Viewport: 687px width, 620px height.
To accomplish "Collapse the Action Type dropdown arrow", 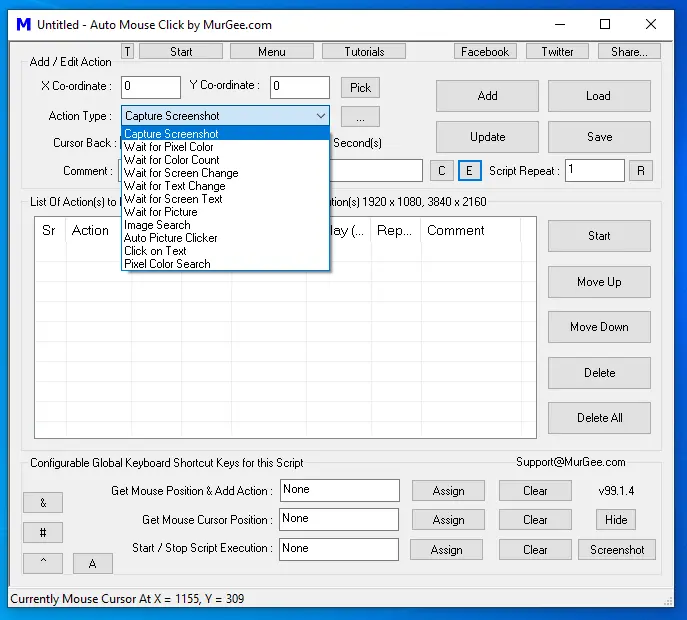I will (321, 116).
